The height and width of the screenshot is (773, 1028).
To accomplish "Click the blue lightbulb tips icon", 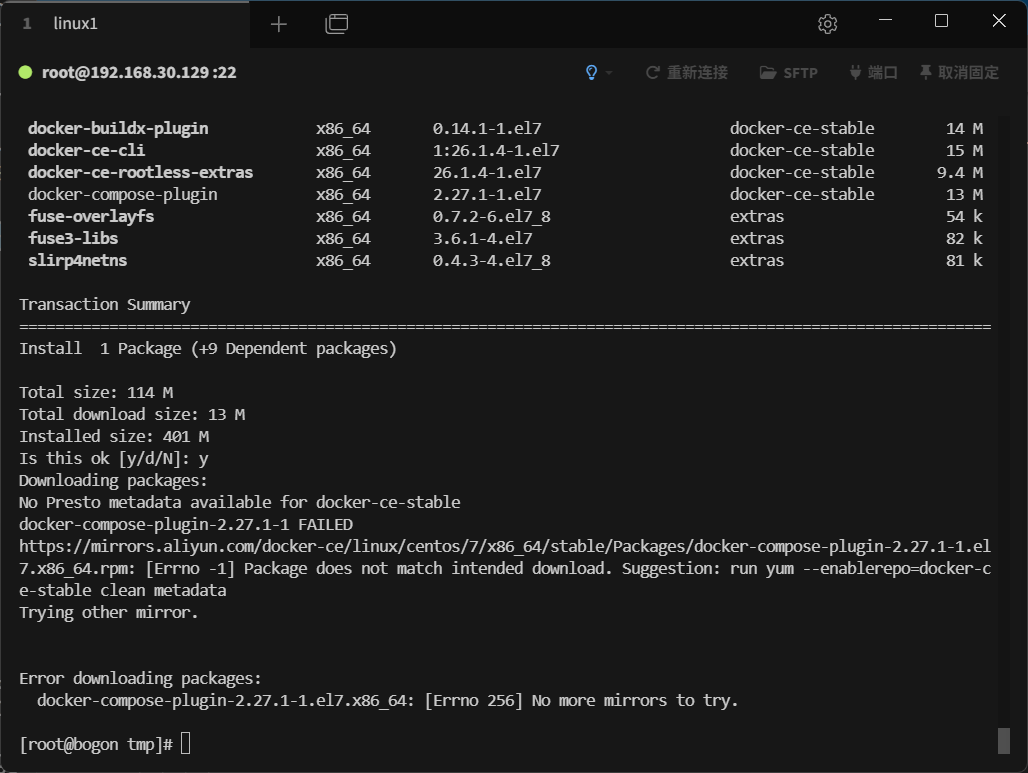I will click(x=590, y=72).
